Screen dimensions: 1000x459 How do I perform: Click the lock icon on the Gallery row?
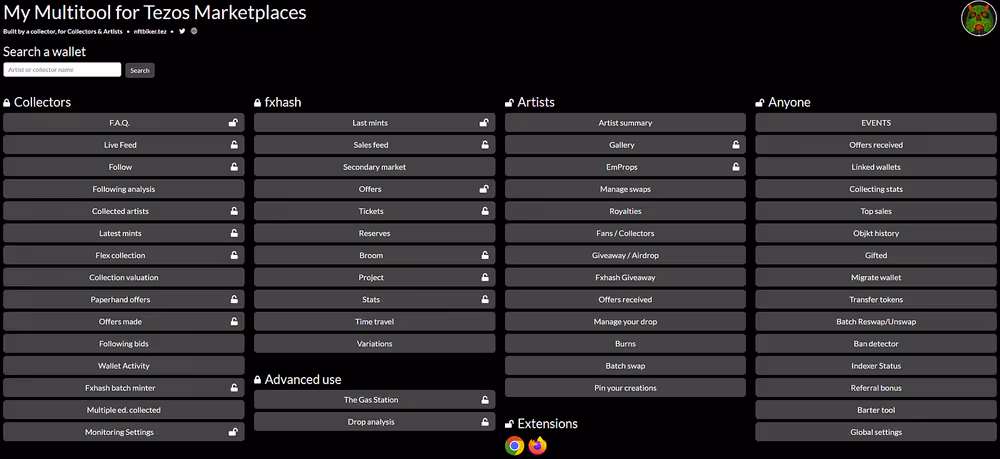coord(735,145)
